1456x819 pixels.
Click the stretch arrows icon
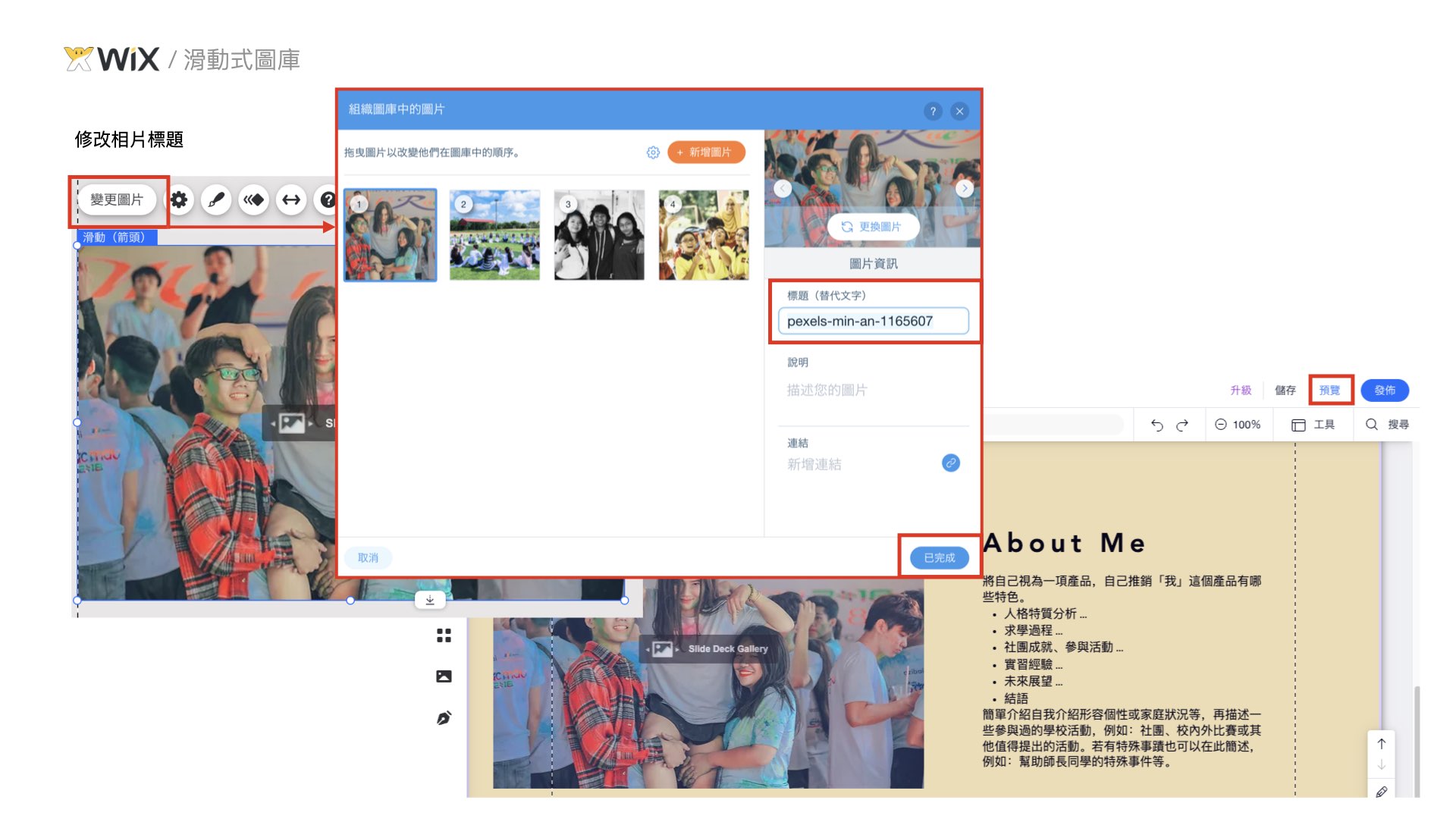click(x=291, y=199)
